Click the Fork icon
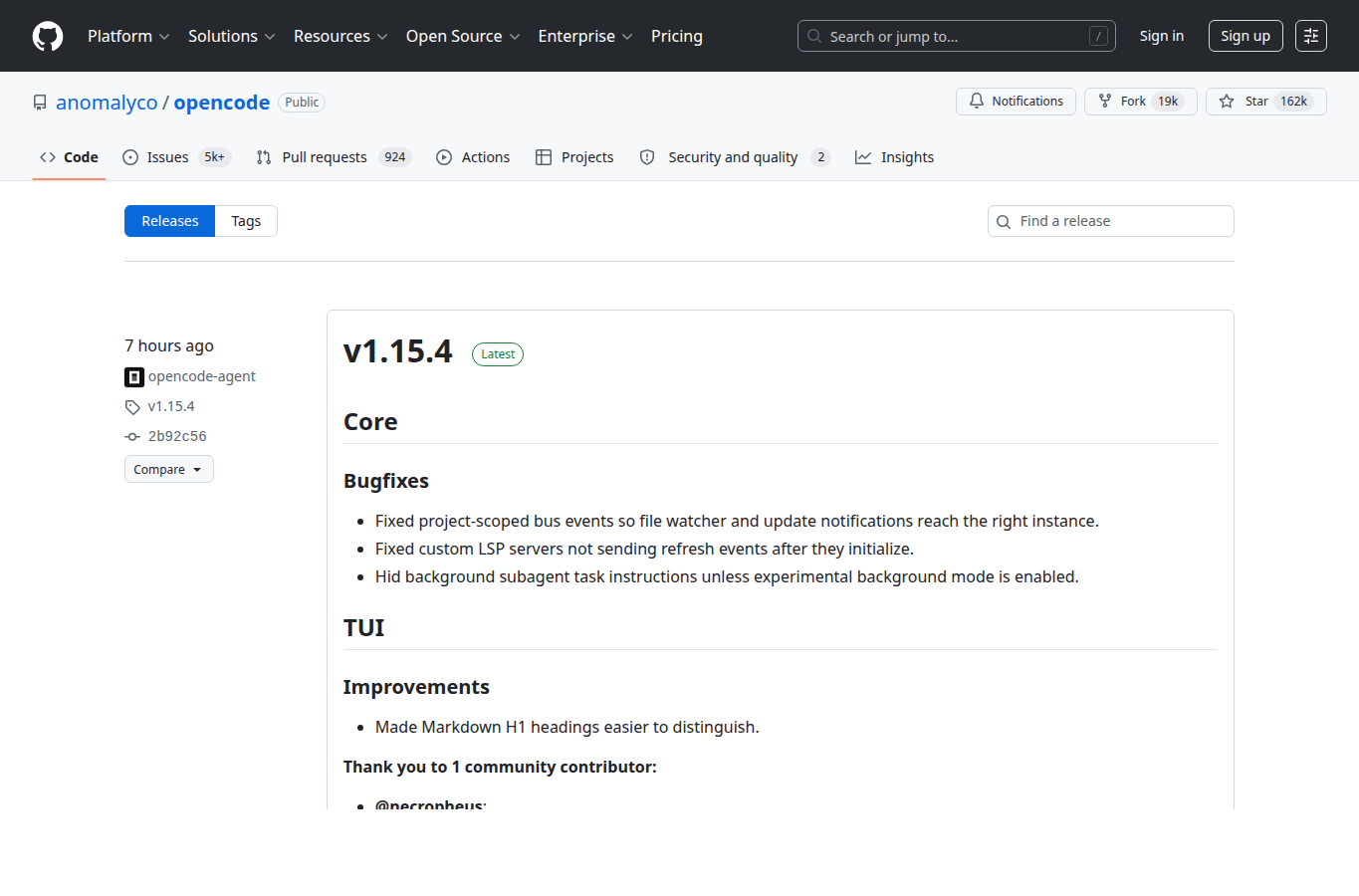This screenshot has width=1359, height=896. 1105,102
